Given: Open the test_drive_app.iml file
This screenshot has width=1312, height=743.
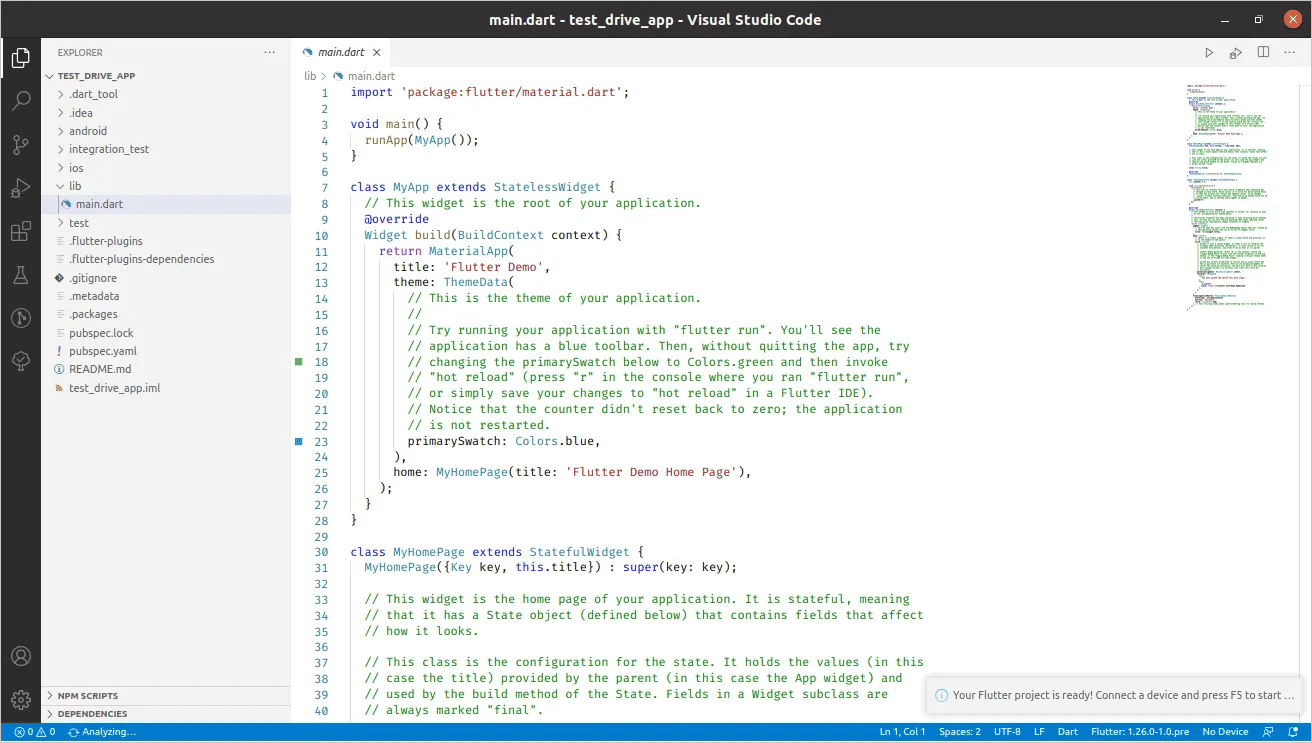Looking at the screenshot, I should click(x=165, y=388).
